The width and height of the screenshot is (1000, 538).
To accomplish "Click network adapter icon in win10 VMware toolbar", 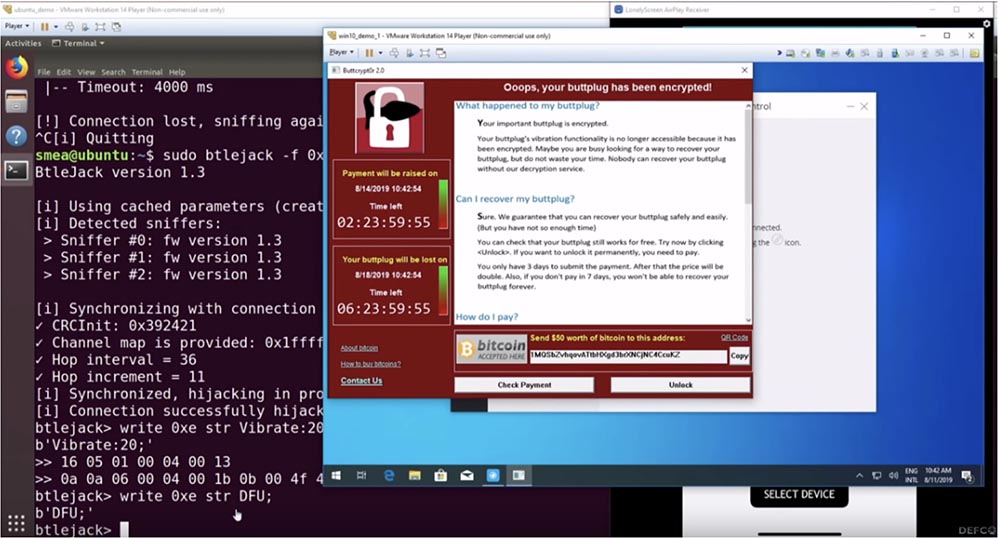I will click(820, 53).
